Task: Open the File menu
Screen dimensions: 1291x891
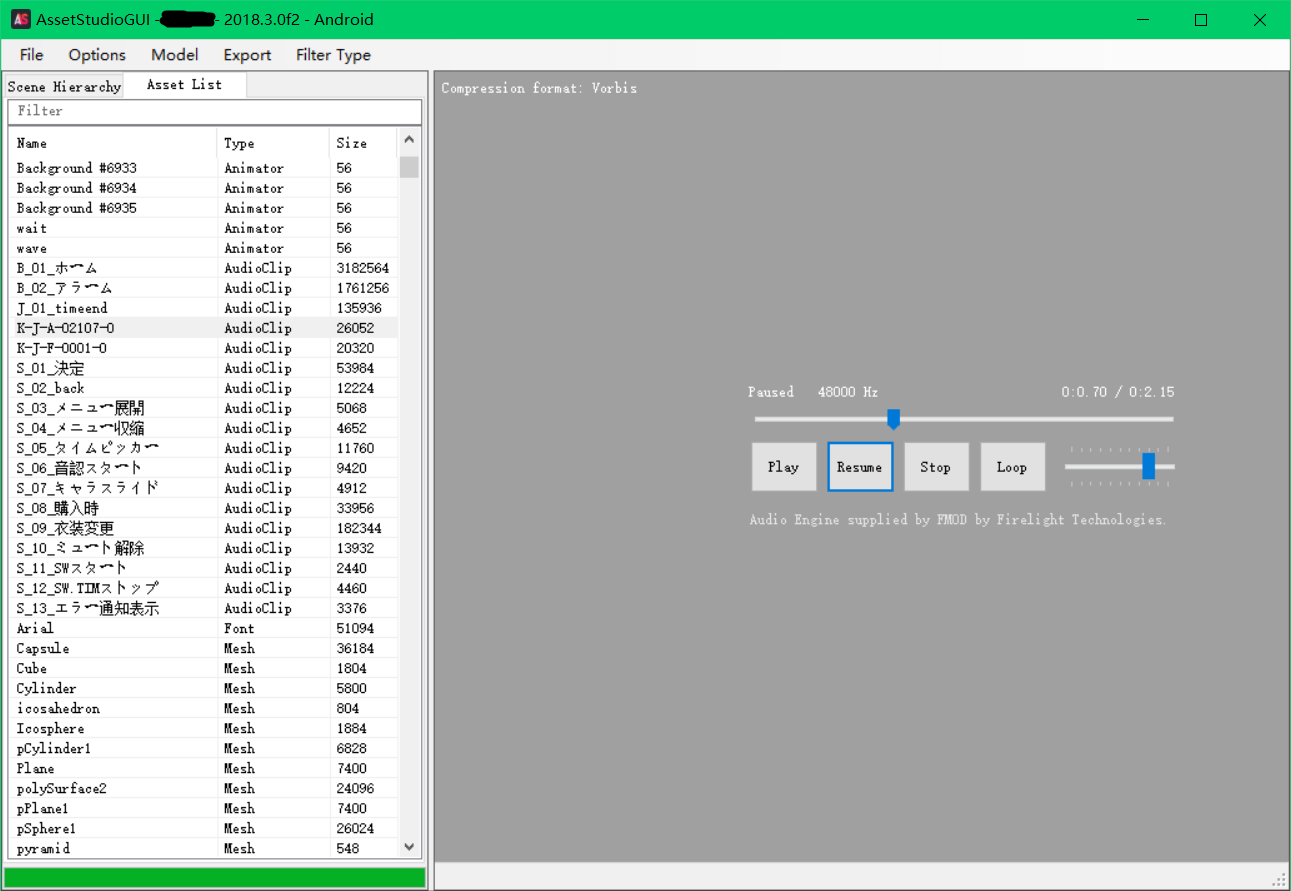Action: point(32,55)
